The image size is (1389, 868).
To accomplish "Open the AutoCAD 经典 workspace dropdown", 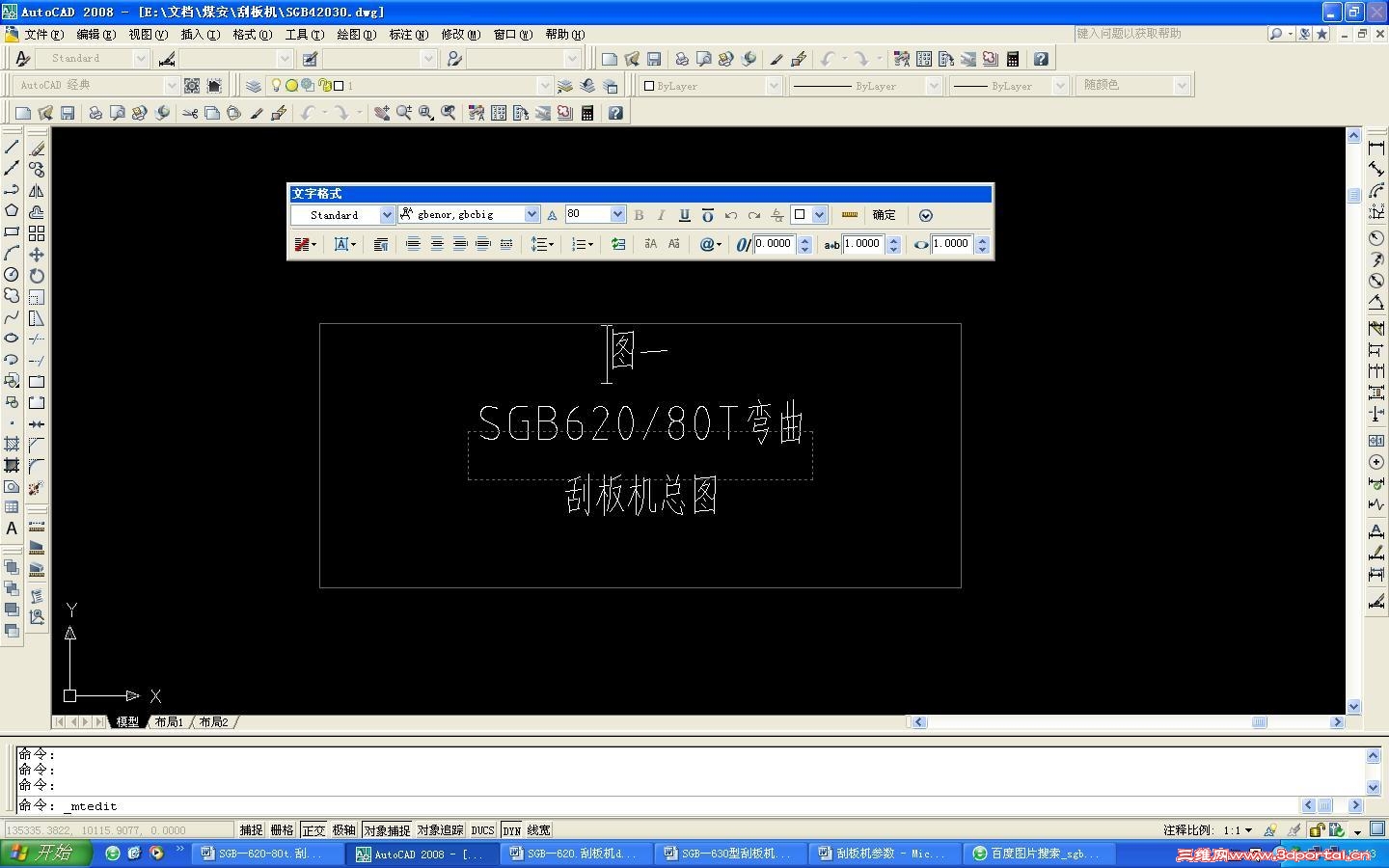I will tap(172, 86).
